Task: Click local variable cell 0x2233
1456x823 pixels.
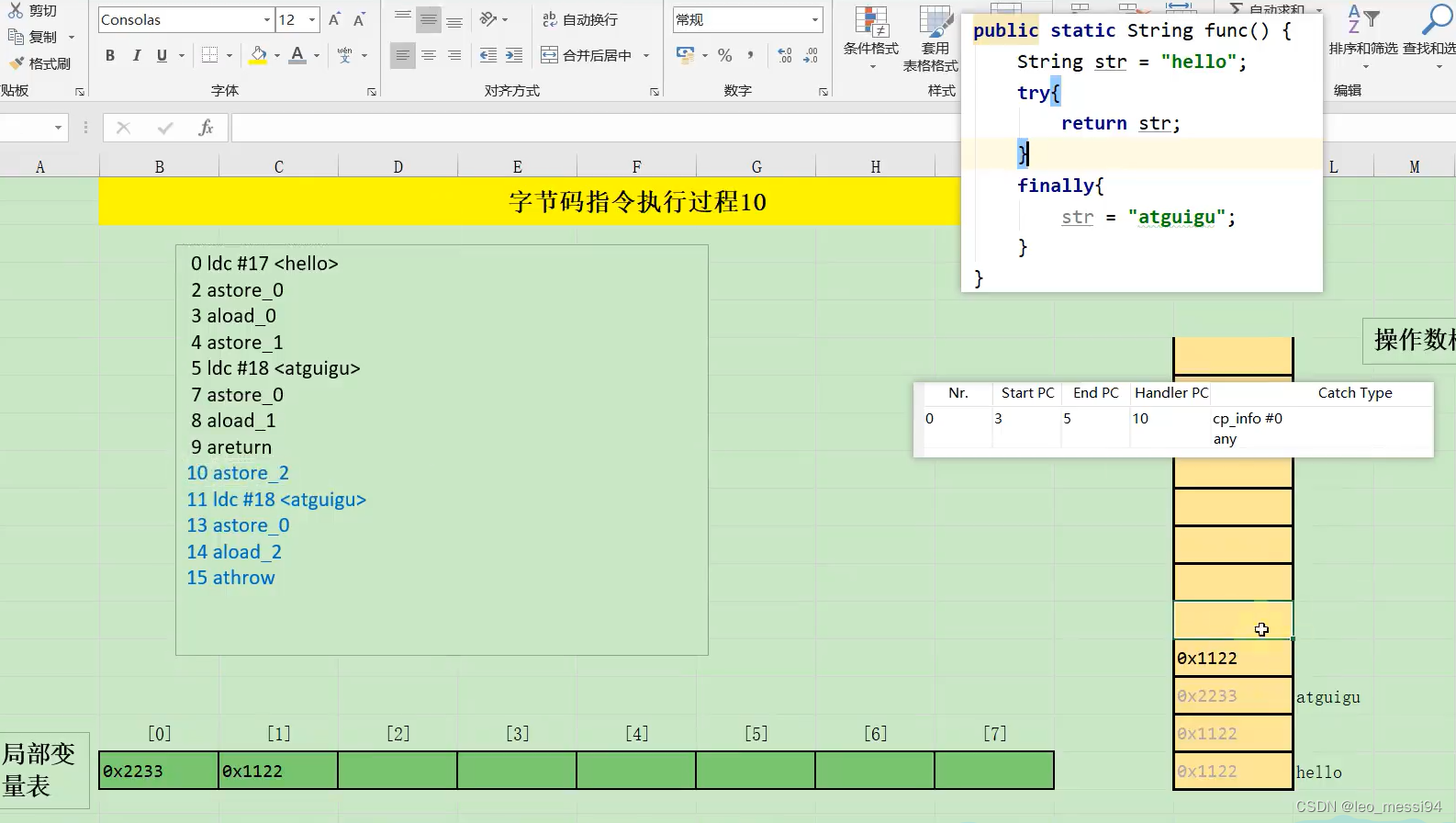Action: pos(159,771)
